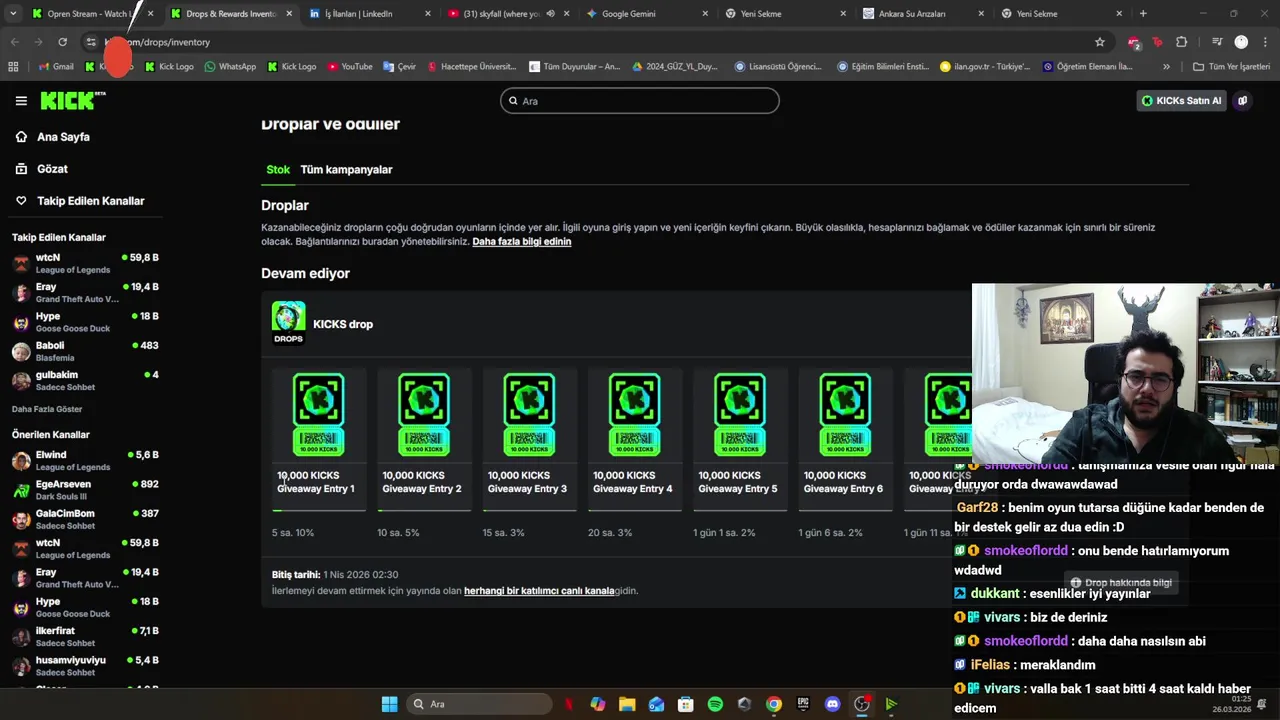Open ilkerfirat recommended channel
The image size is (1280, 720).
(x=85, y=637)
